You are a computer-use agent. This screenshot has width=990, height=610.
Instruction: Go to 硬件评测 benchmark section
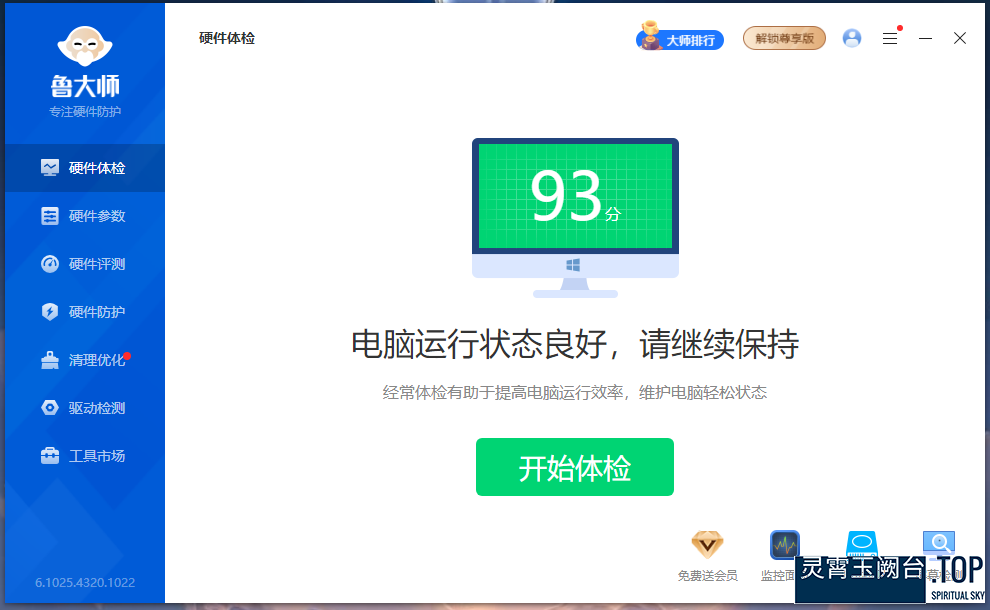click(84, 264)
